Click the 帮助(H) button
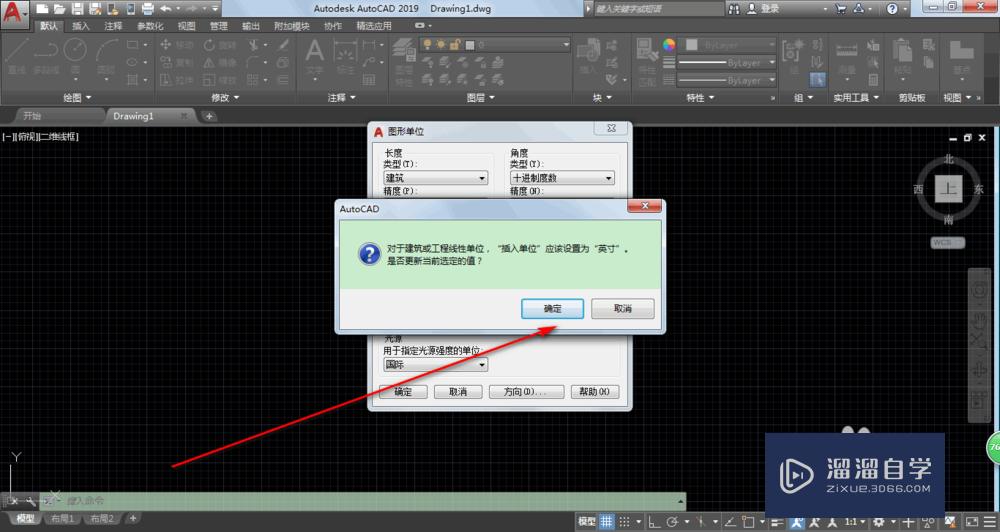The image size is (1000, 532). pyautogui.click(x=594, y=392)
